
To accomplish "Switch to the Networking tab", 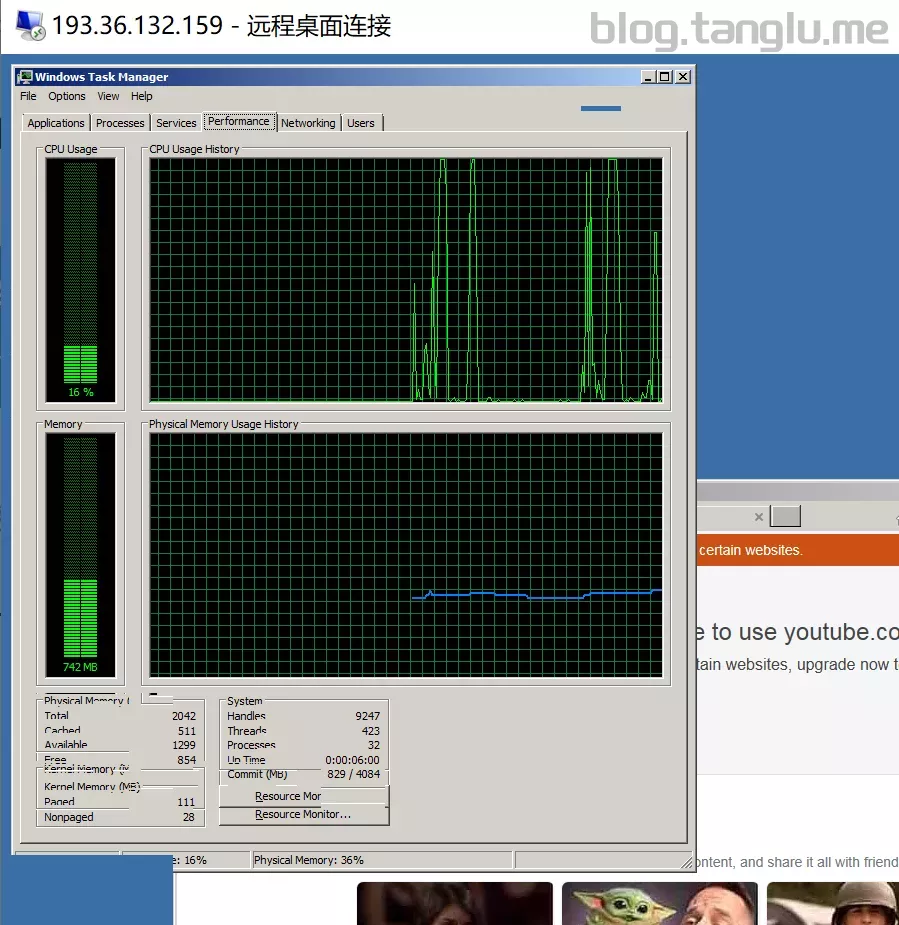I will (x=308, y=123).
